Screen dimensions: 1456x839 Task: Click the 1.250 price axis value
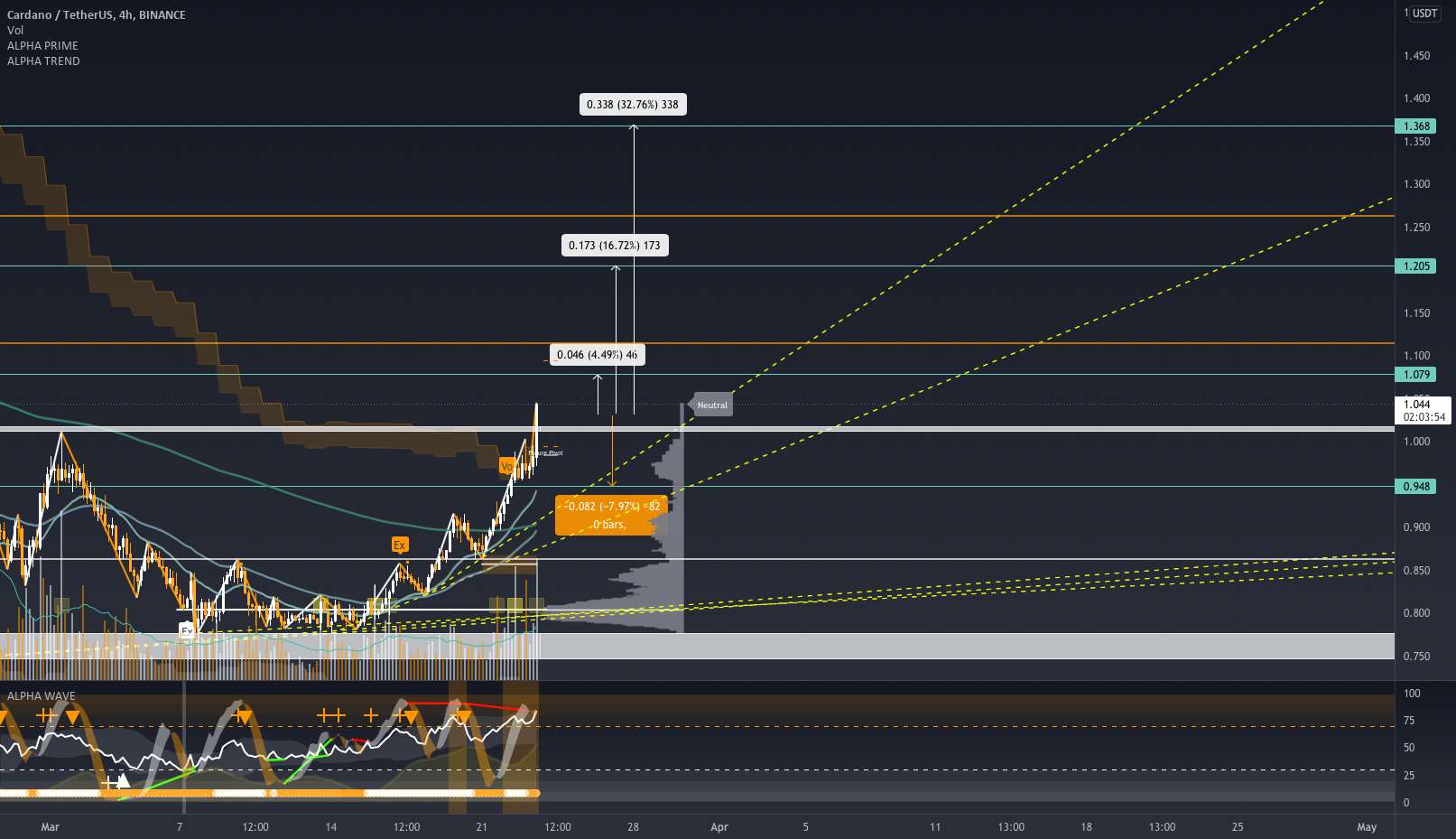pyautogui.click(x=1416, y=228)
